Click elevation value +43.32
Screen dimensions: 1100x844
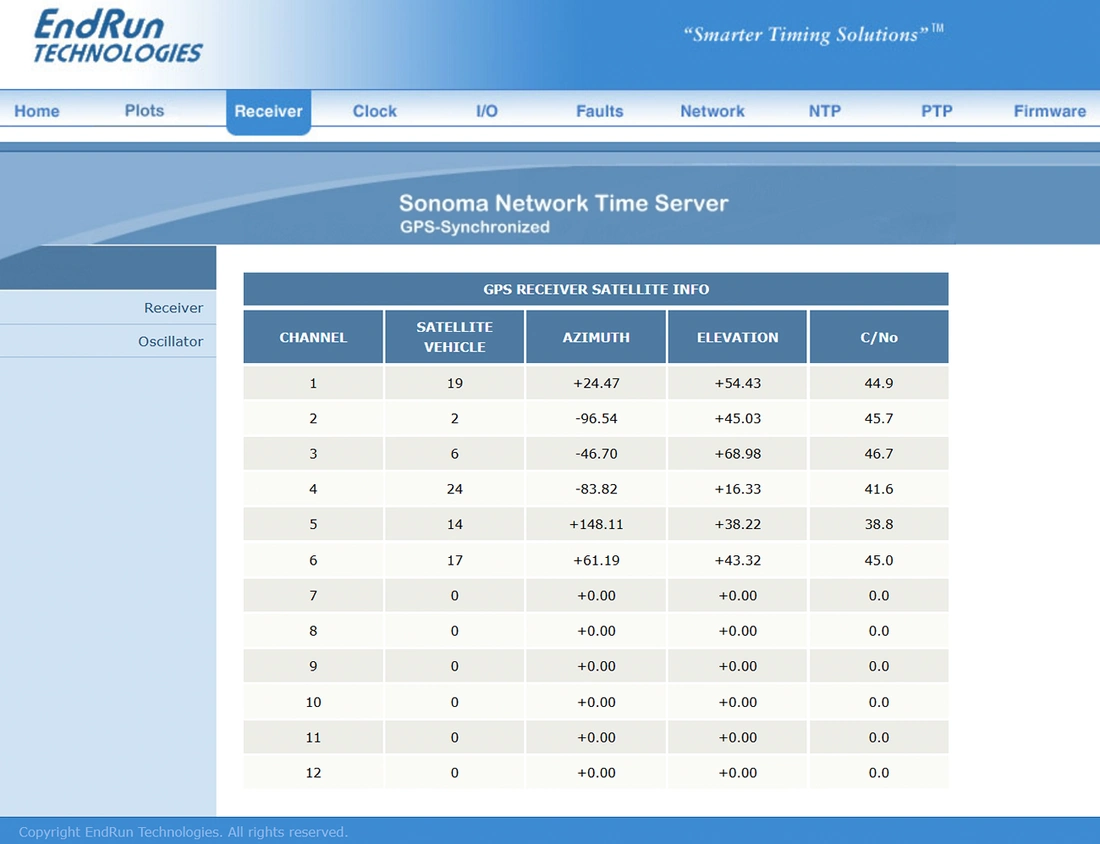click(x=737, y=560)
